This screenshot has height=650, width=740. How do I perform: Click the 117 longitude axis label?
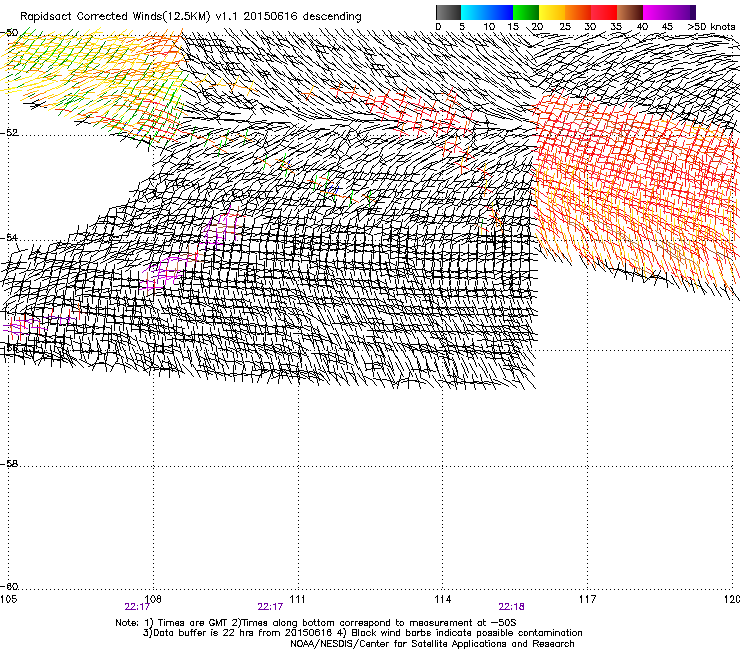click(588, 599)
